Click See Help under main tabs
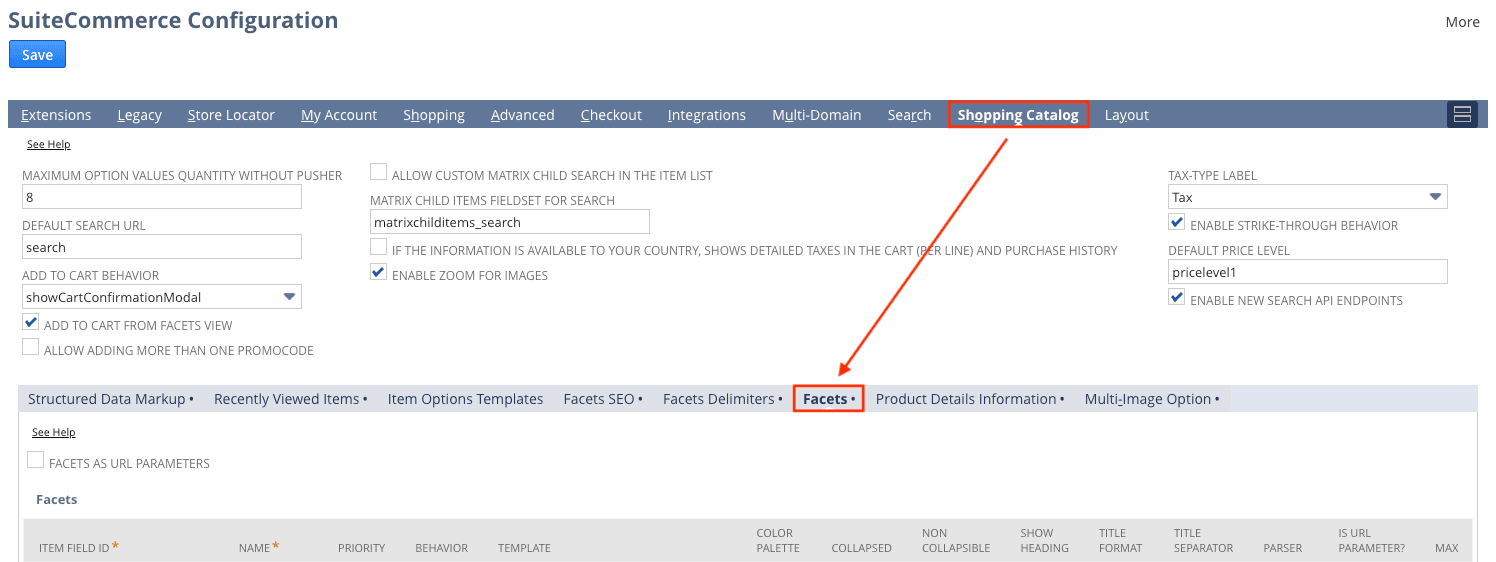This screenshot has height=562, width=1496. 48,145
